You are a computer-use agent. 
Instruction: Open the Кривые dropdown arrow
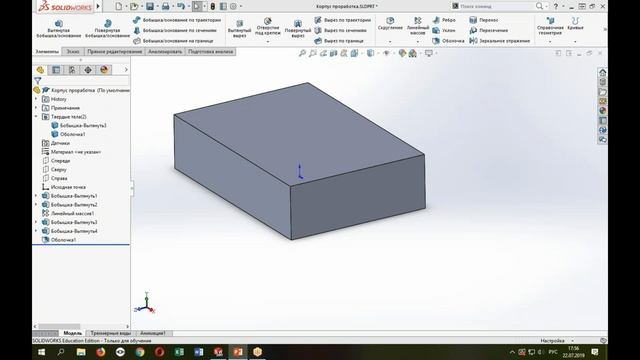point(575,41)
